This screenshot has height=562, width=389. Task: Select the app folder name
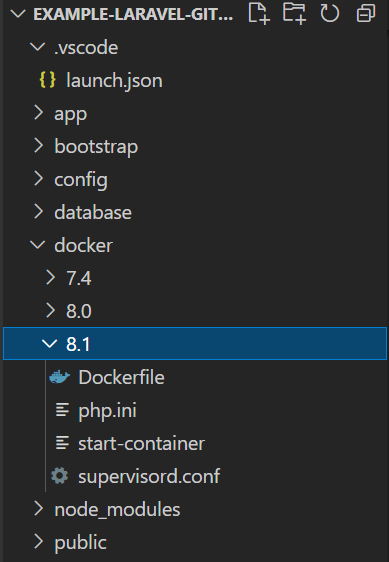(x=70, y=115)
